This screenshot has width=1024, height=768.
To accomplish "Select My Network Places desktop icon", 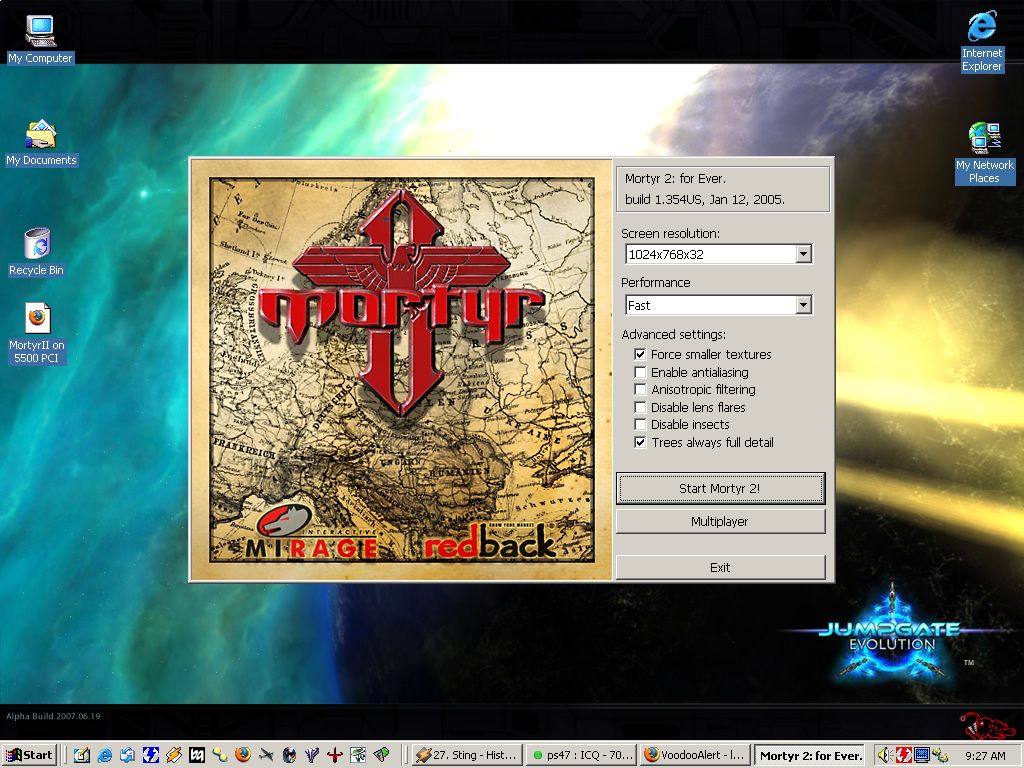I will [x=984, y=153].
